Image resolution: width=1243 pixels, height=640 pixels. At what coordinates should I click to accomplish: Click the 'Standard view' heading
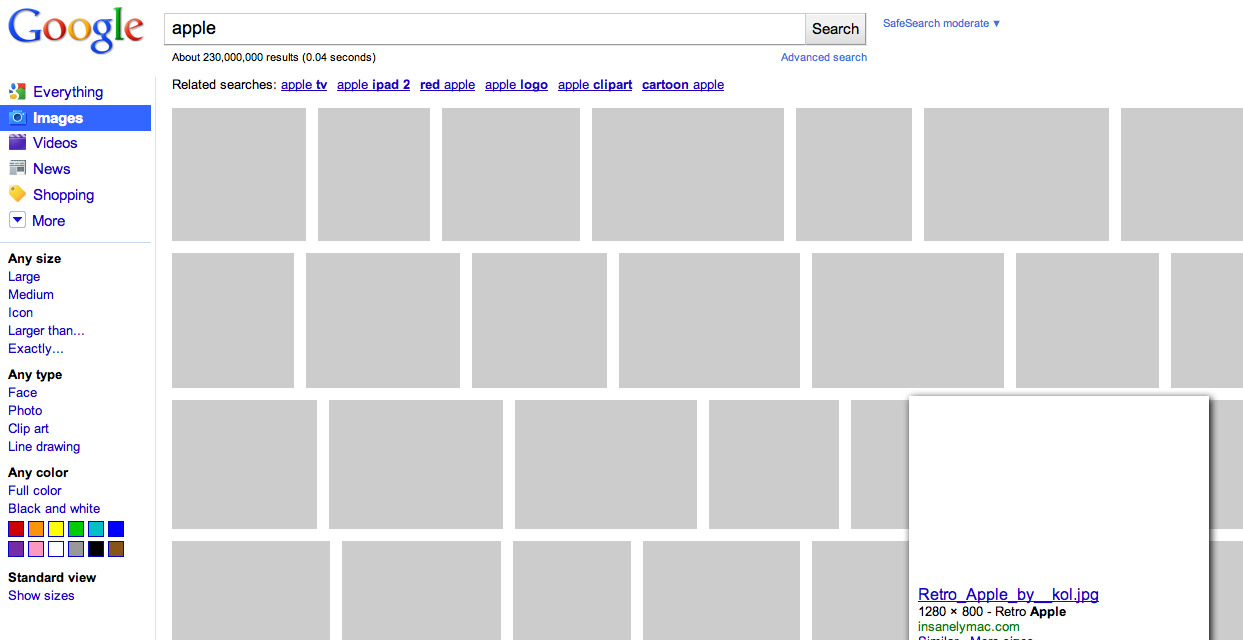click(52, 578)
